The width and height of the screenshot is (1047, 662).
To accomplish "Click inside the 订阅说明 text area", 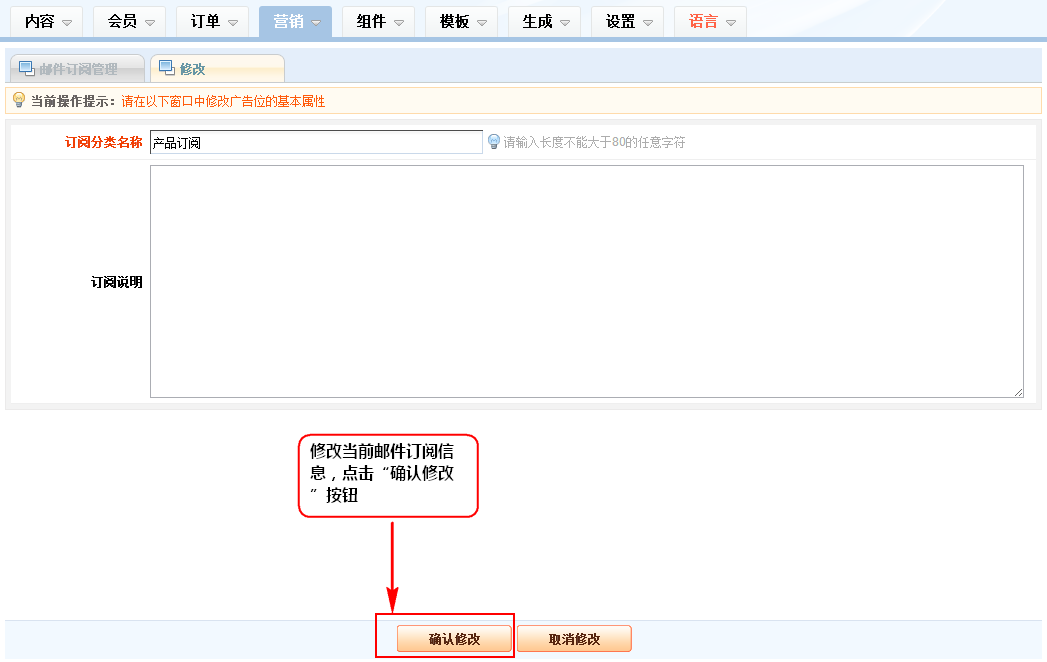I will [586, 281].
